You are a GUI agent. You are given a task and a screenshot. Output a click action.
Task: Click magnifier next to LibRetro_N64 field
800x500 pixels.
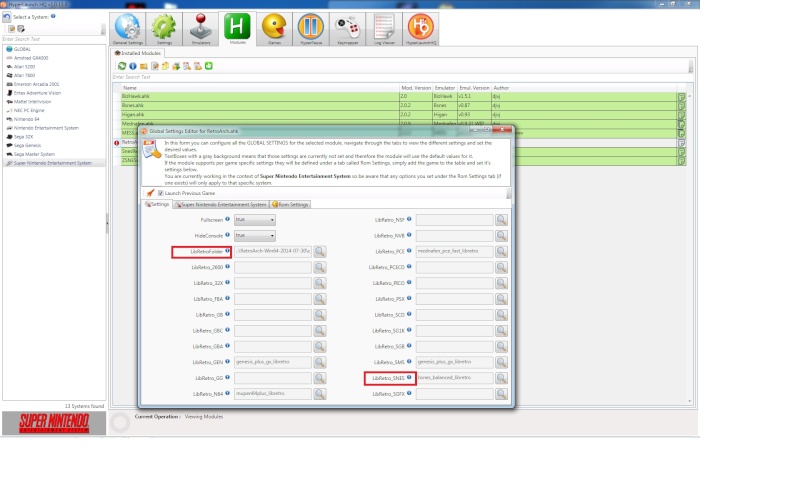tap(320, 394)
